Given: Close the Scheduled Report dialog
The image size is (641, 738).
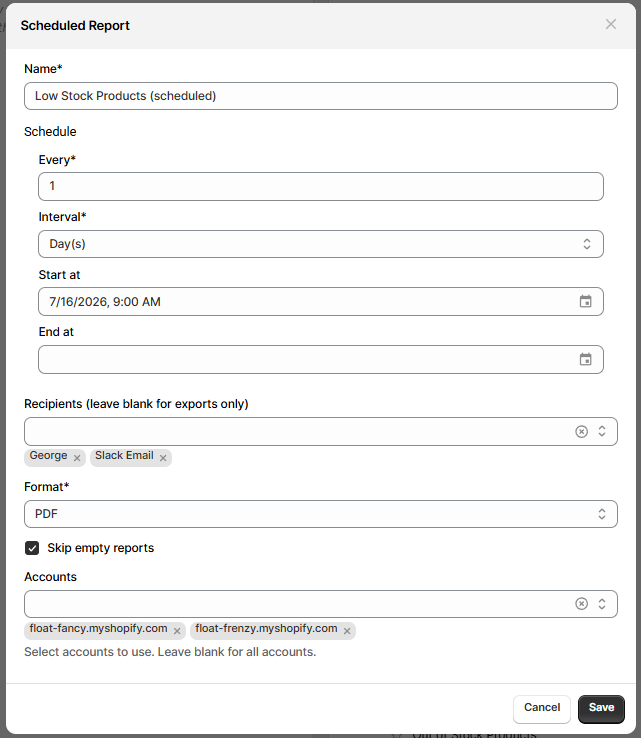Looking at the screenshot, I should tap(610, 24).
